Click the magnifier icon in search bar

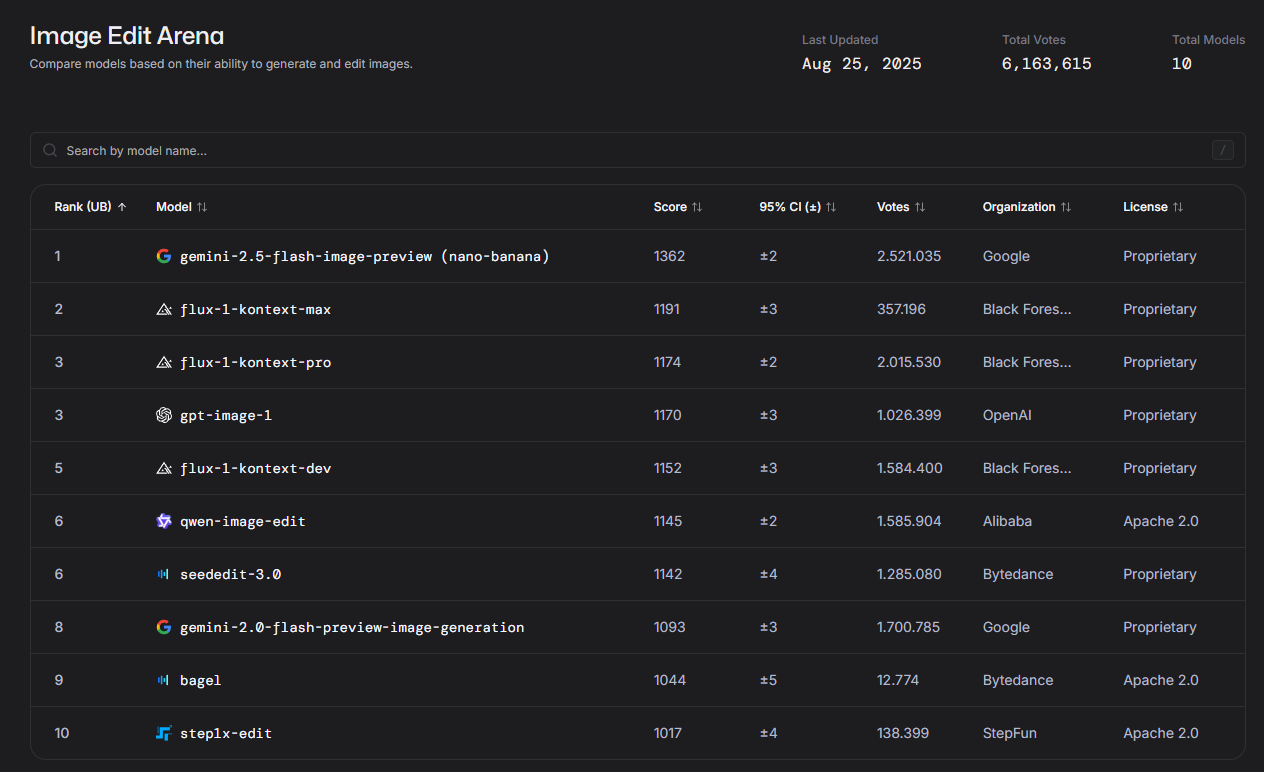point(50,151)
